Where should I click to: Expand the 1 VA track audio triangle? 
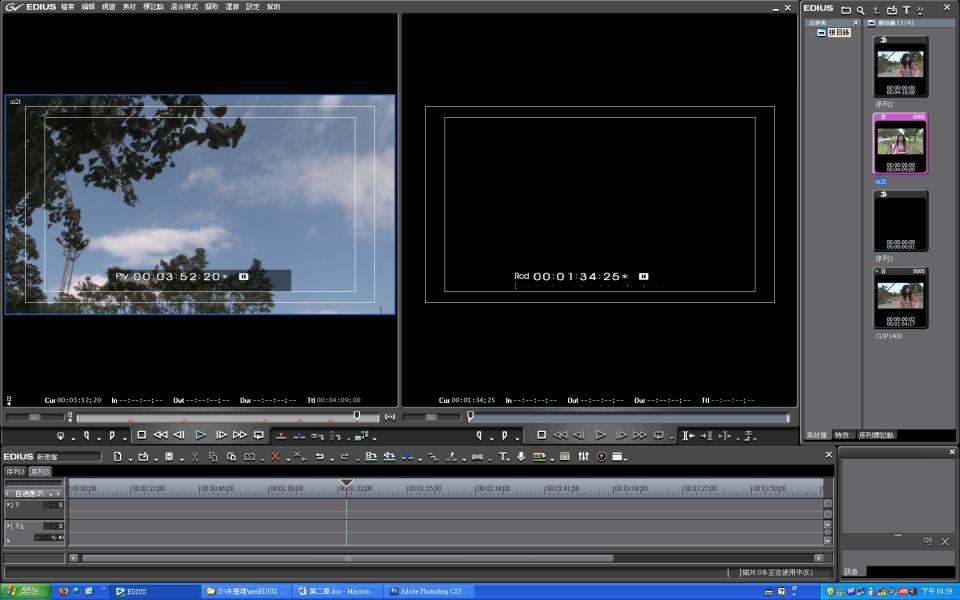pos(9,538)
